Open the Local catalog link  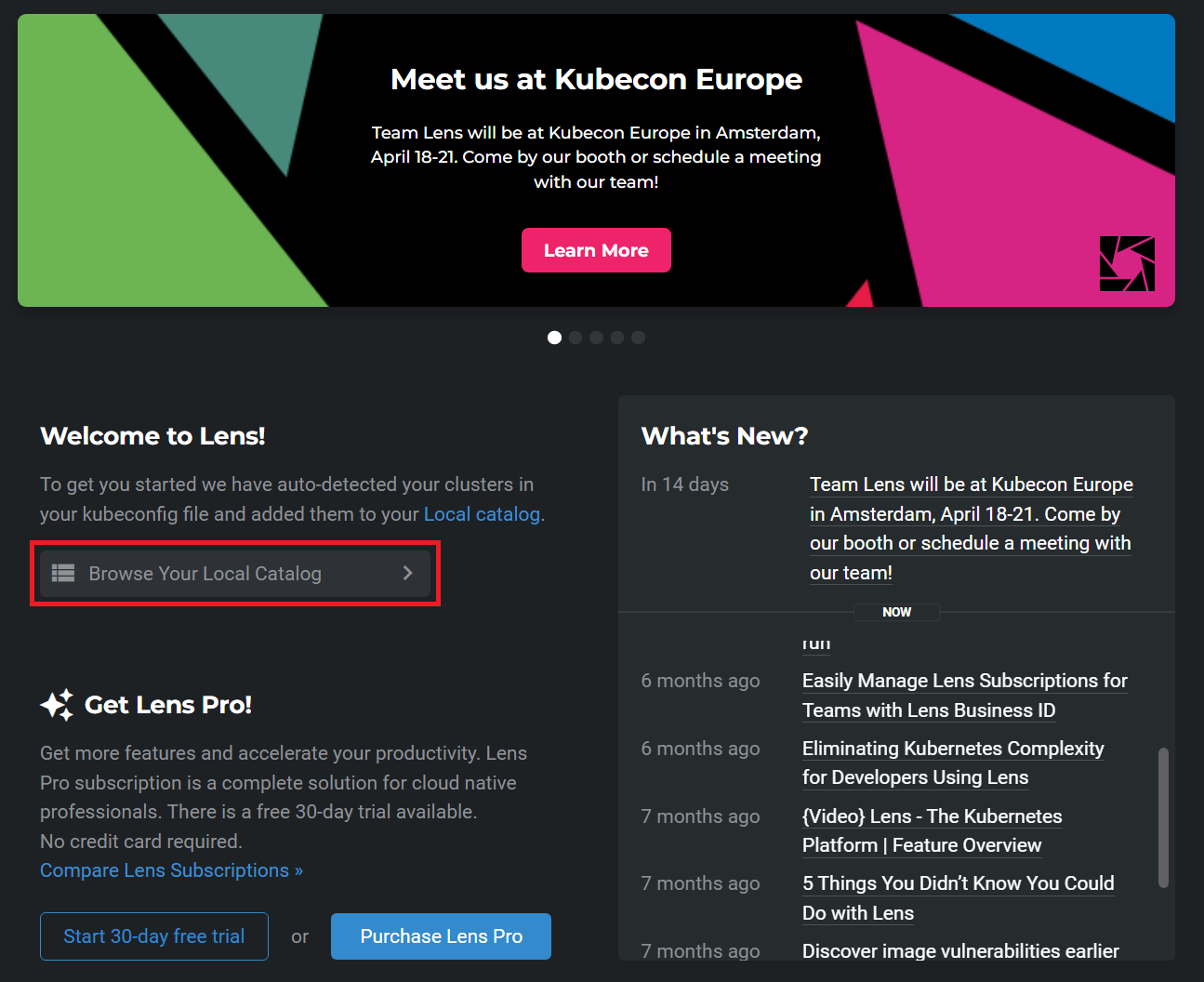click(x=482, y=514)
